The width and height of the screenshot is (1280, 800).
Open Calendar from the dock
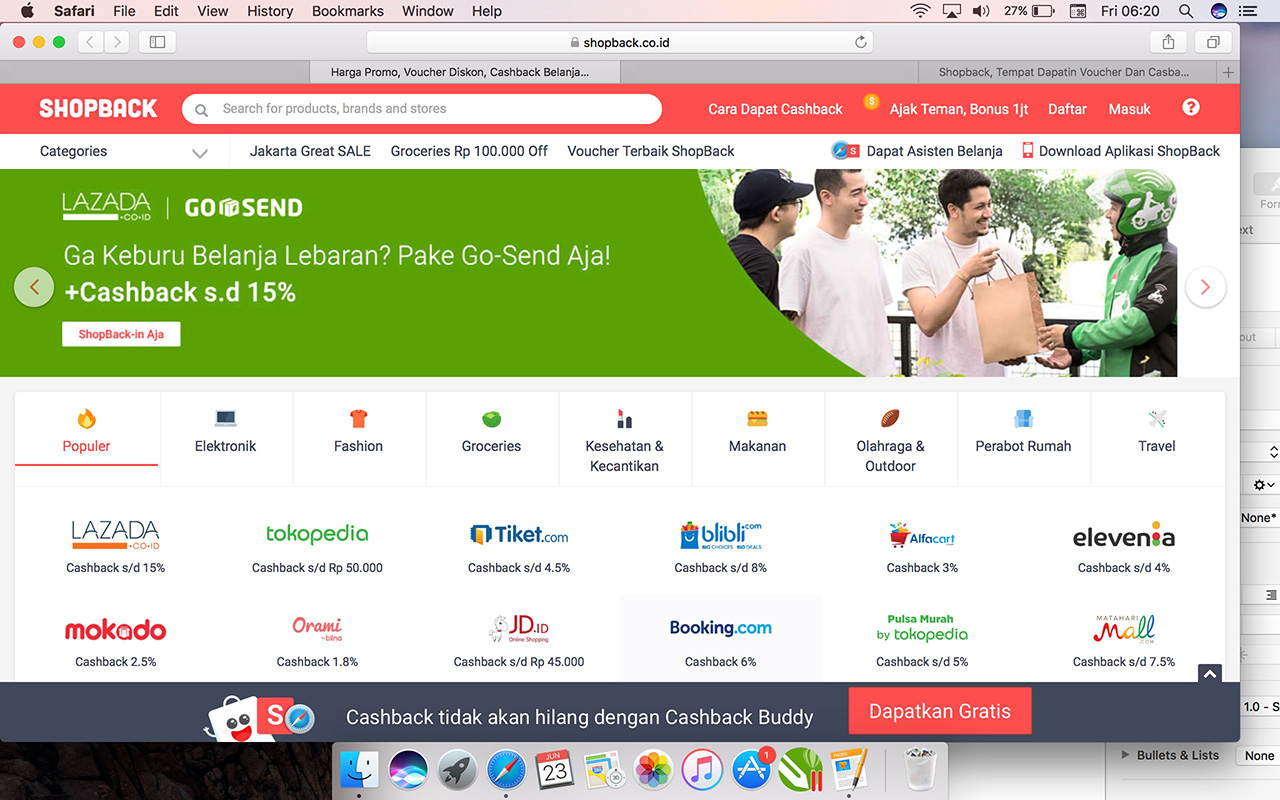[x=555, y=769]
